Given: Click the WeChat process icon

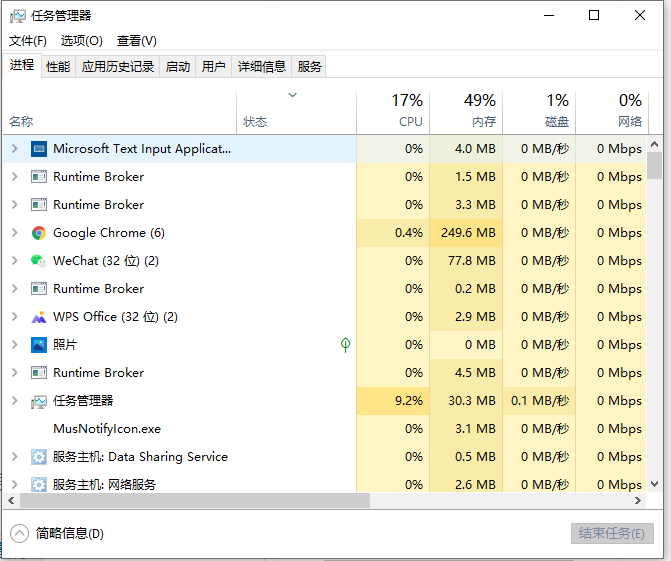Looking at the screenshot, I should click(39, 261).
